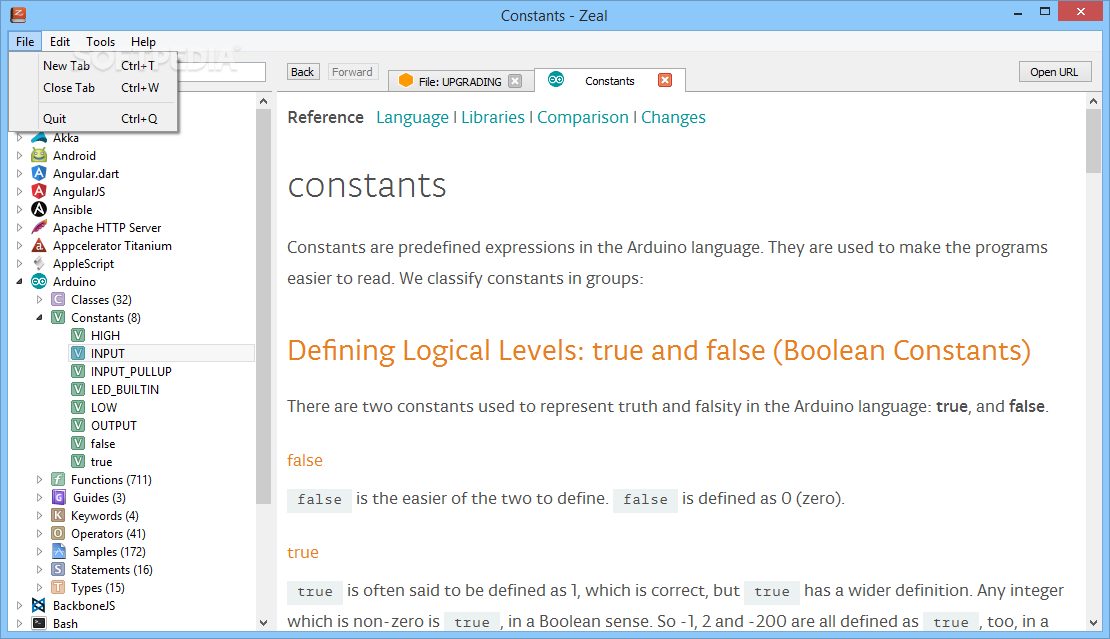Click the AngularJS docset icon
The height and width of the screenshot is (639, 1110).
[x=39, y=192]
